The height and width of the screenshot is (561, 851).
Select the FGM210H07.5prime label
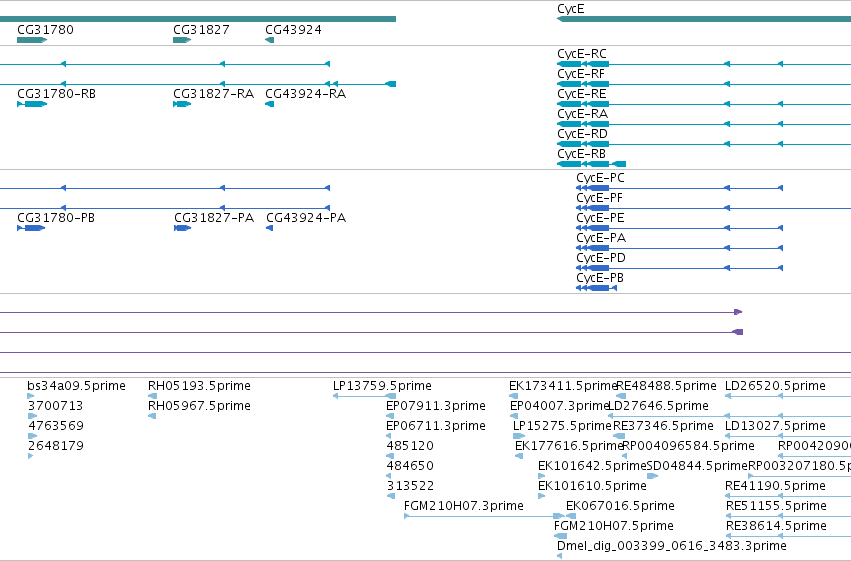[614, 526]
